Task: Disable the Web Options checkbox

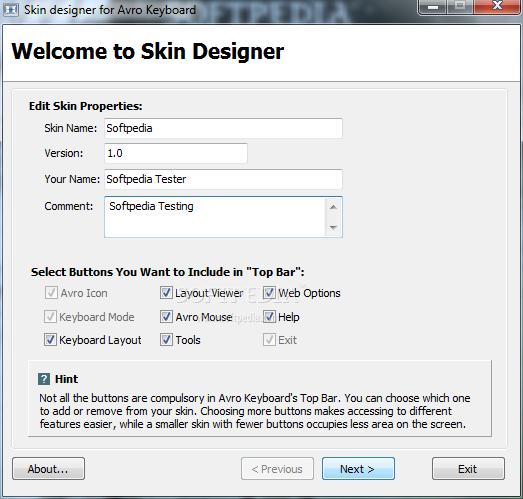Action: click(269, 293)
